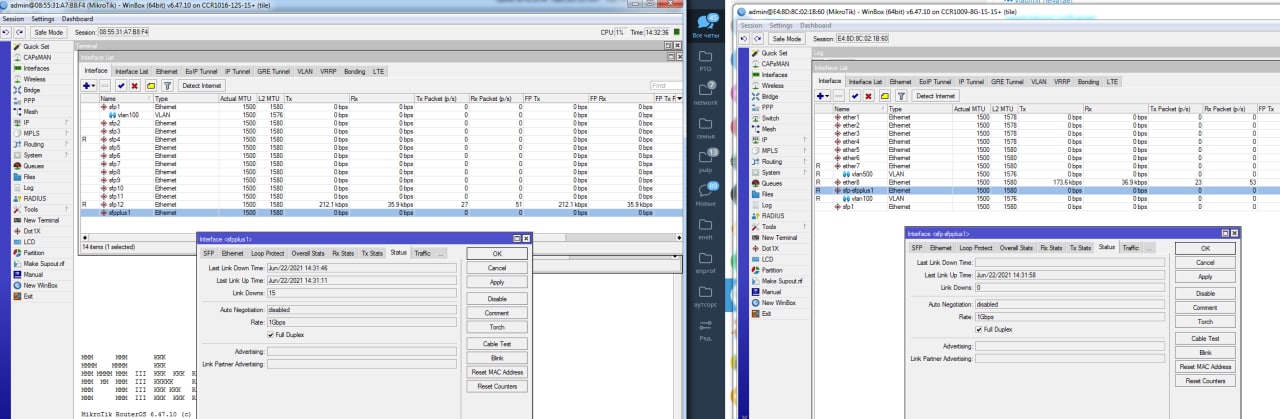Open the network chat folder in messenger
This screenshot has height=419, width=1280.
tap(705, 93)
